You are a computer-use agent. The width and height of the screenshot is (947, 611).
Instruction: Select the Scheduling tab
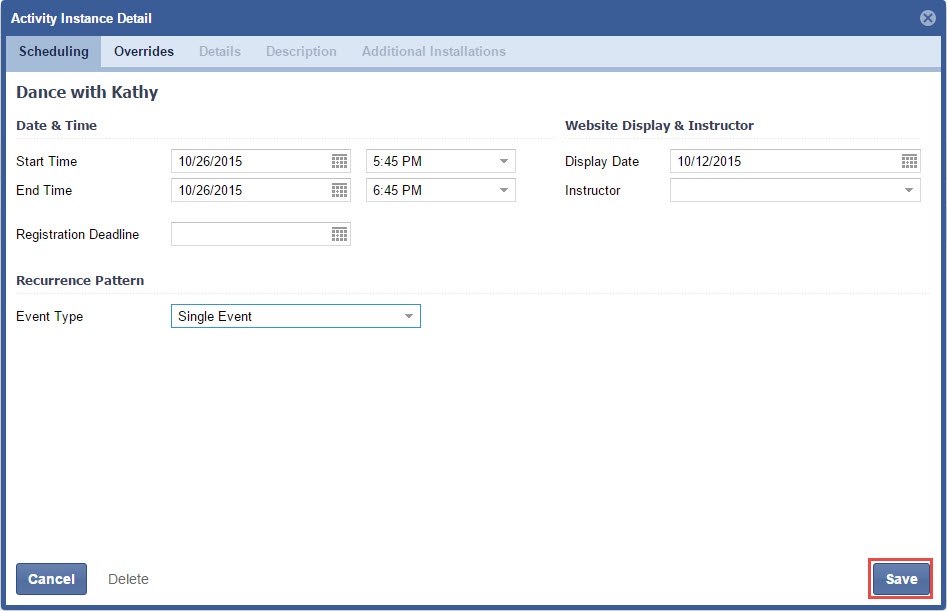[54, 51]
